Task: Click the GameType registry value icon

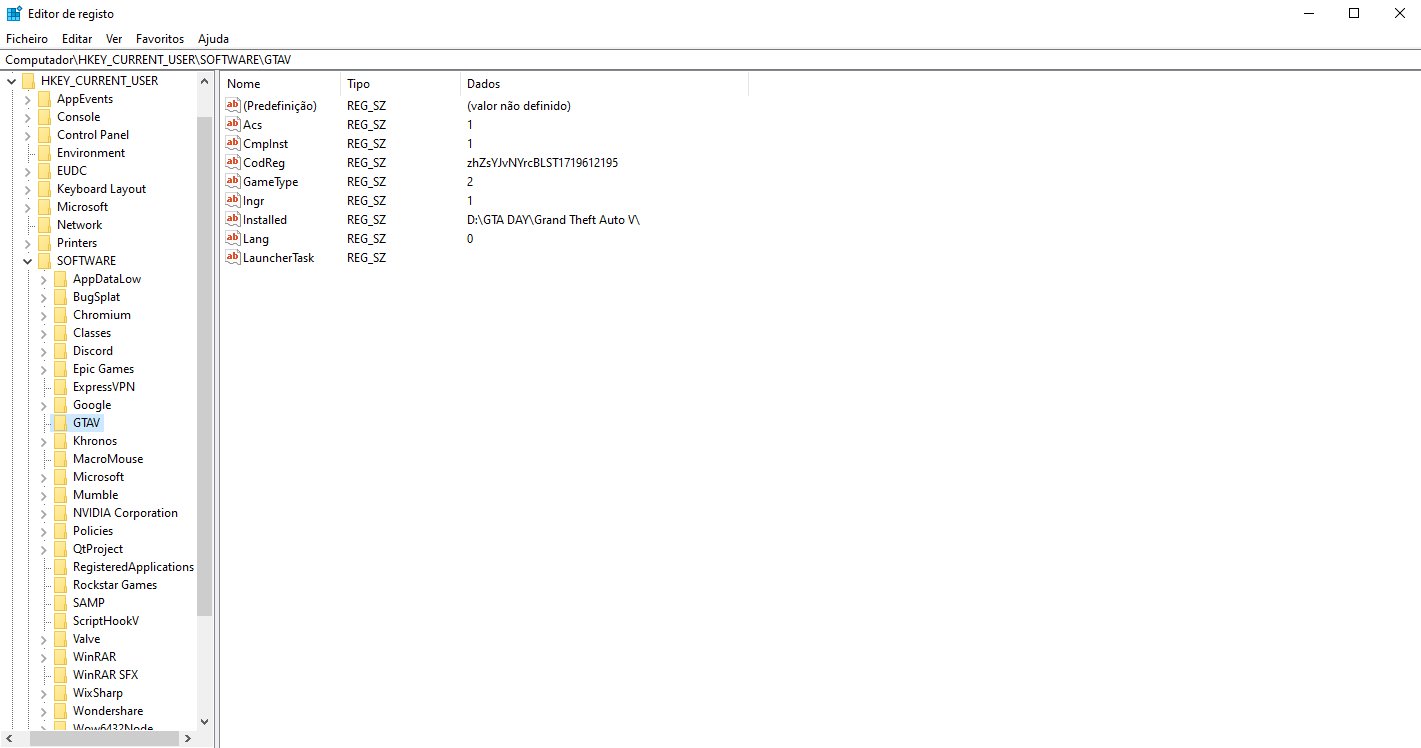Action: pyautogui.click(x=234, y=182)
